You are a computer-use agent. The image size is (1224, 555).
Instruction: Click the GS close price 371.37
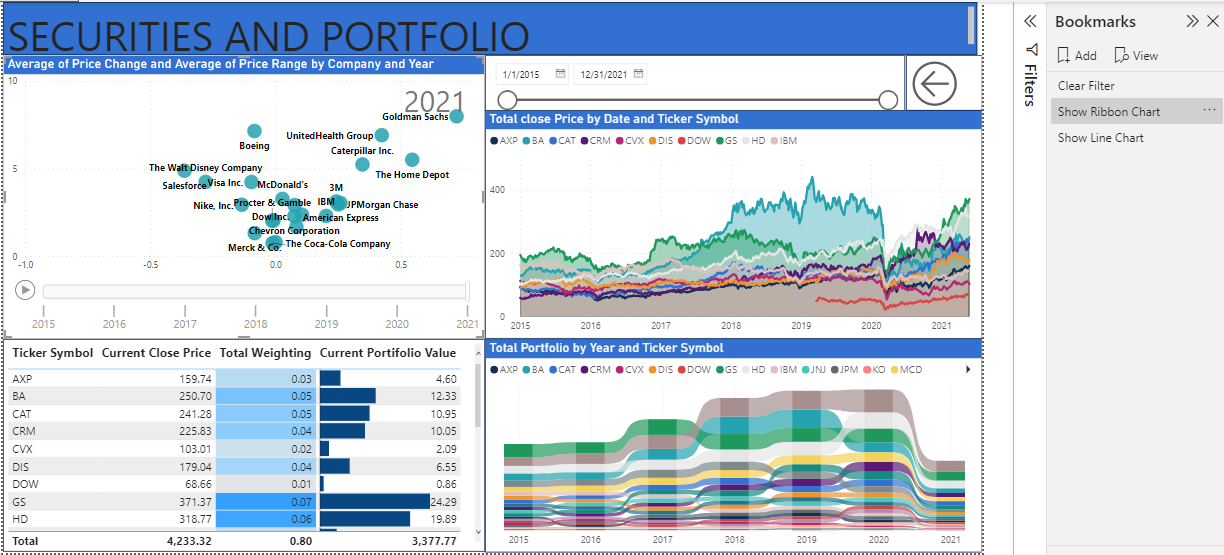[195, 501]
